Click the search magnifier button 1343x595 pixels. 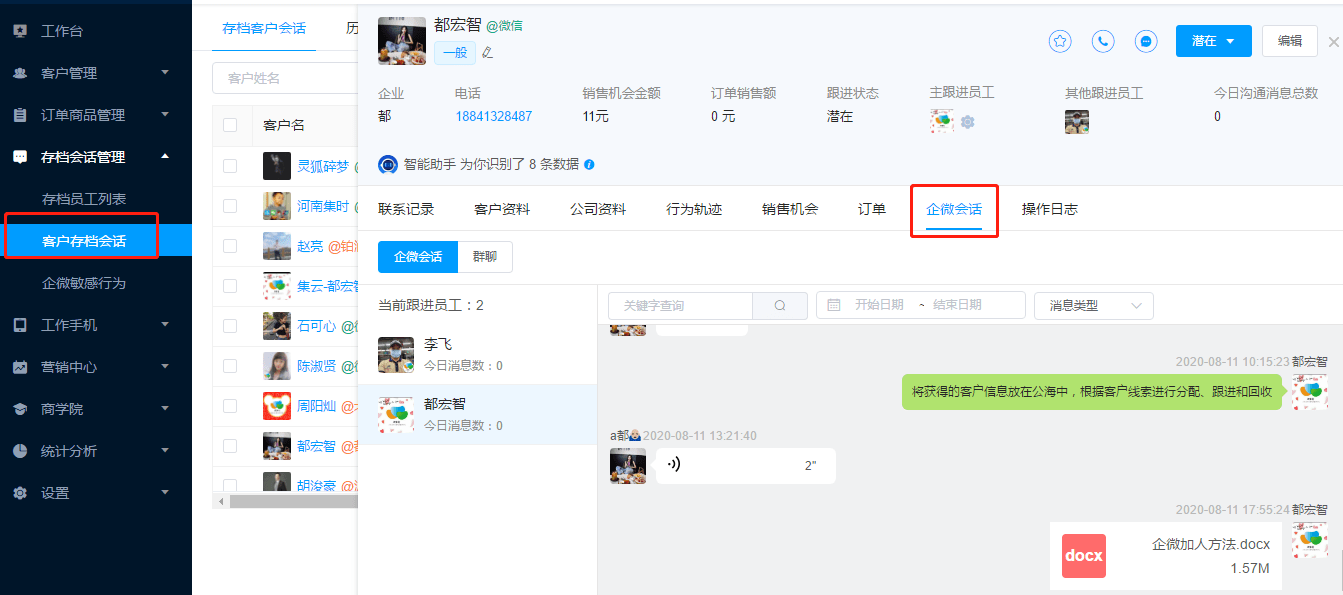point(780,305)
